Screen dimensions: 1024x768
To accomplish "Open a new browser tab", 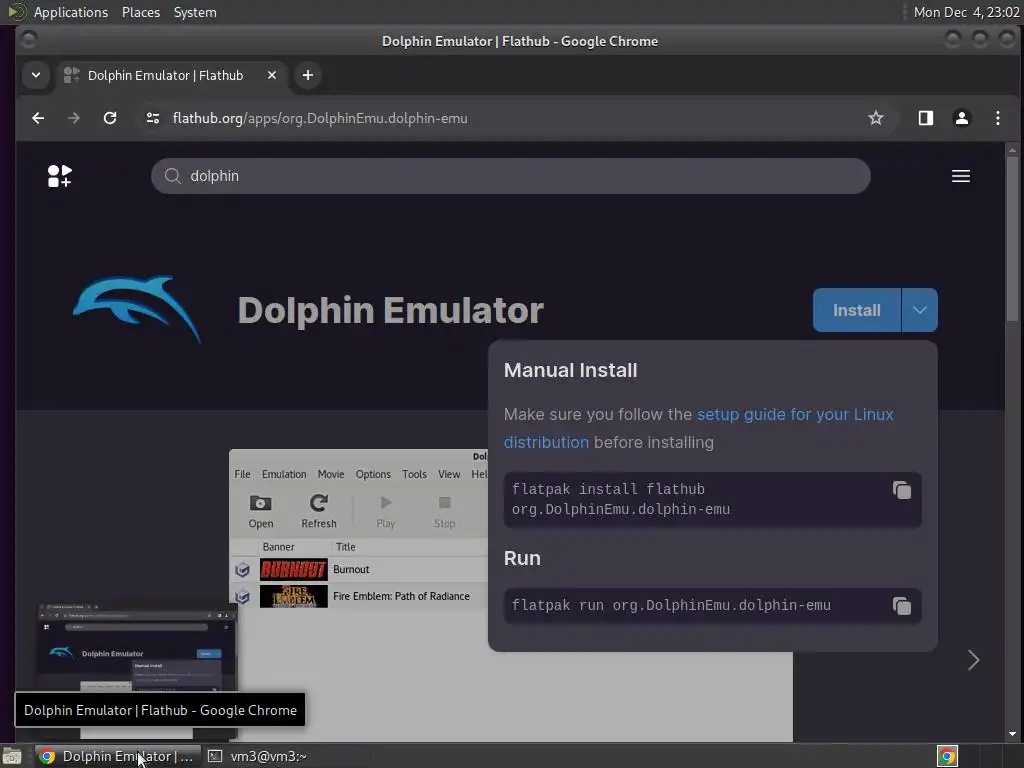I will (x=308, y=75).
